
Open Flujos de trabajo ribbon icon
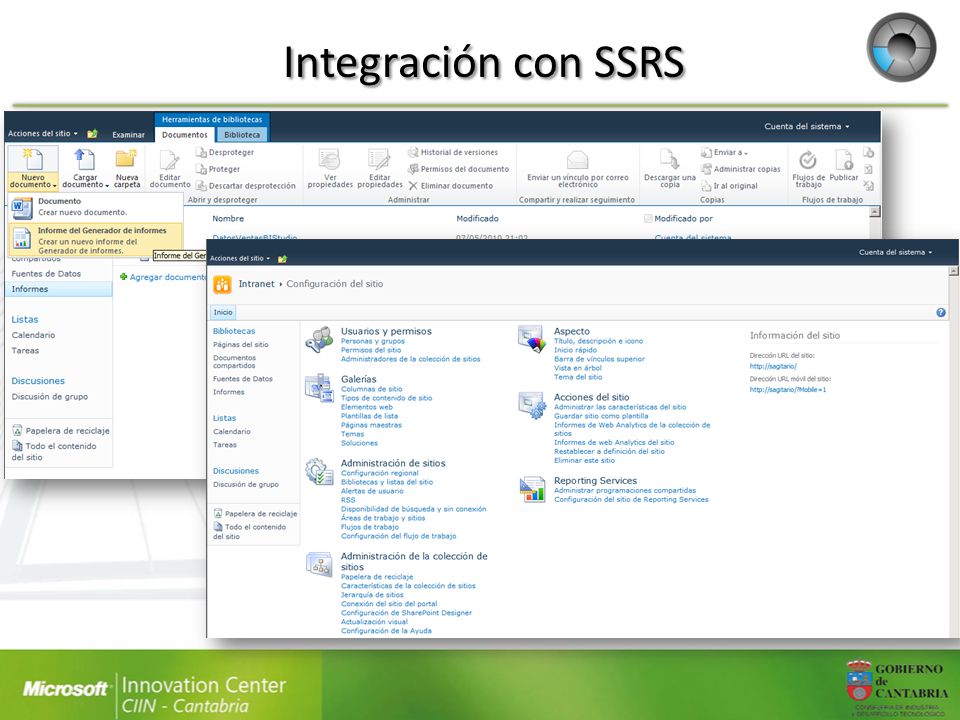808,160
